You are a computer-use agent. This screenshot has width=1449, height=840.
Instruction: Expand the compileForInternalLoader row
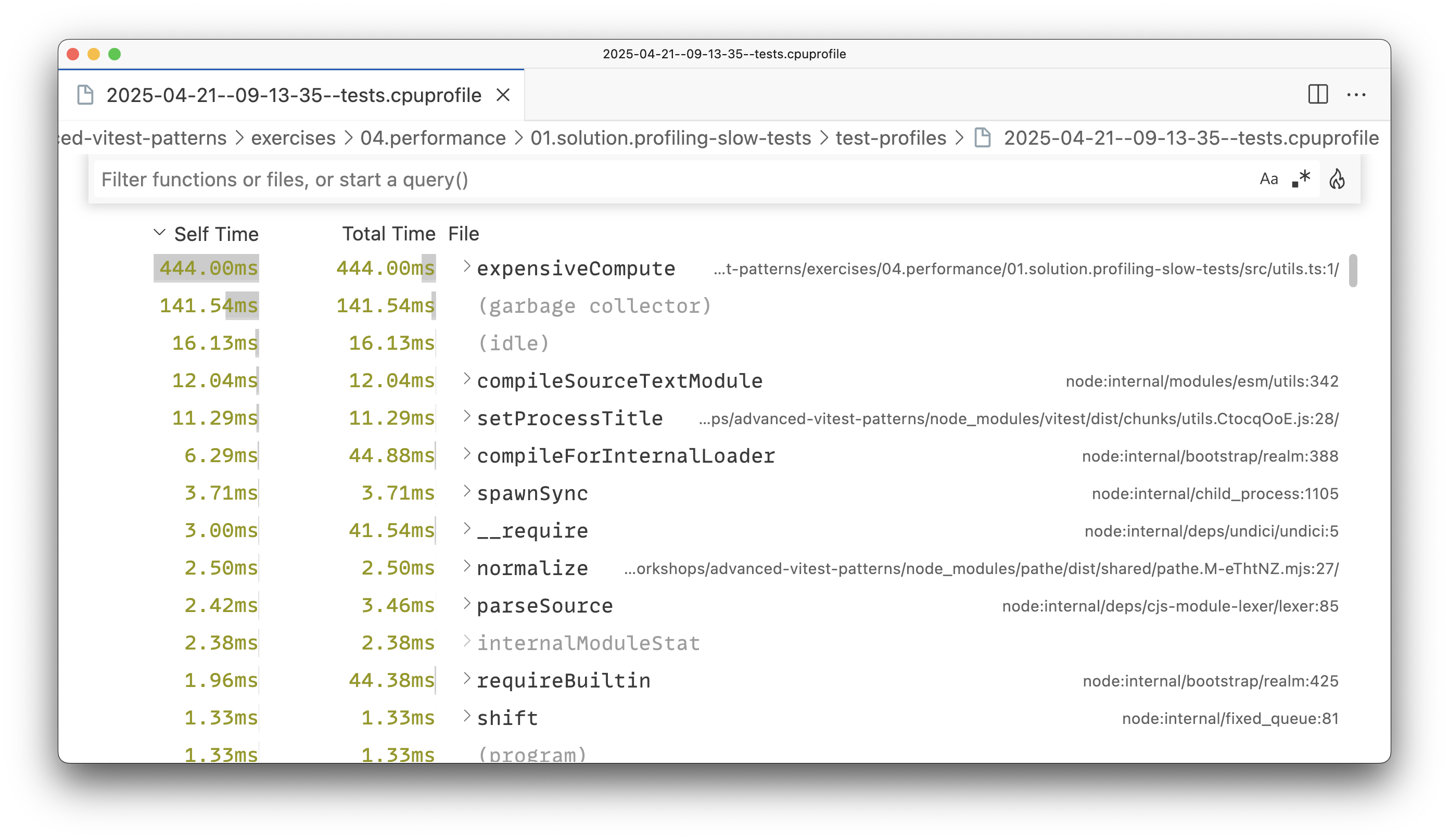(x=467, y=454)
